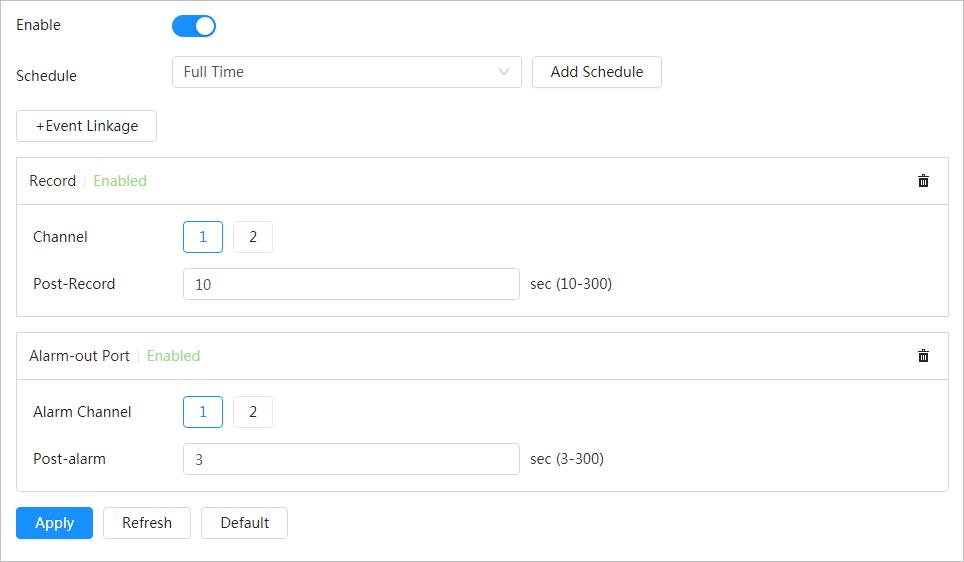Open the Full Time schedule dropdown
Viewport: 964px width, 562px height.
(x=340, y=72)
